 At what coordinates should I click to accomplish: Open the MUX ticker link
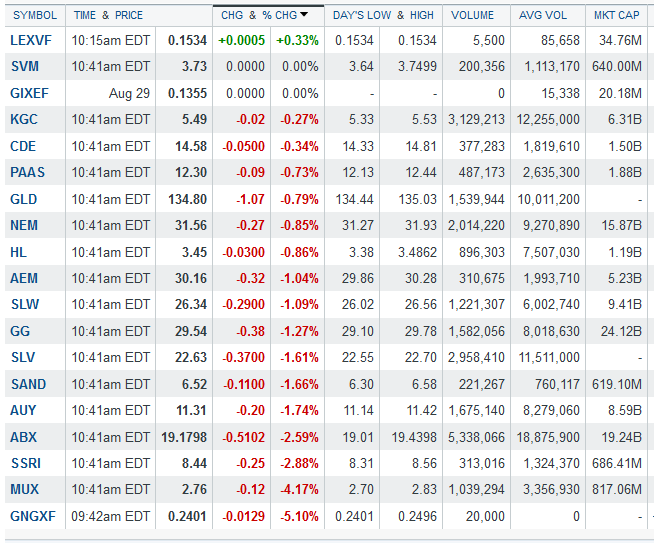25,489
